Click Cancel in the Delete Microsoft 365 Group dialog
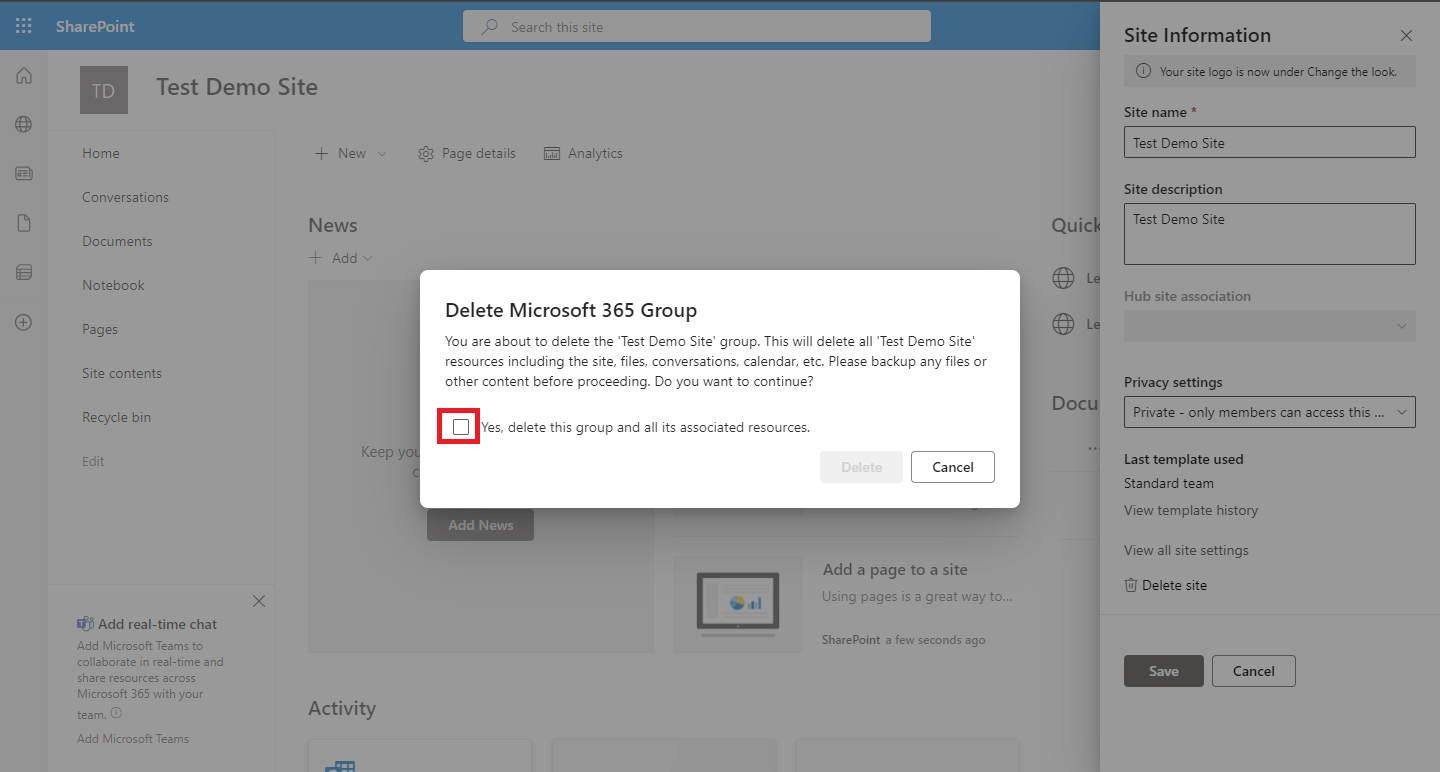Screen dimensions: 1440x772 952,467
